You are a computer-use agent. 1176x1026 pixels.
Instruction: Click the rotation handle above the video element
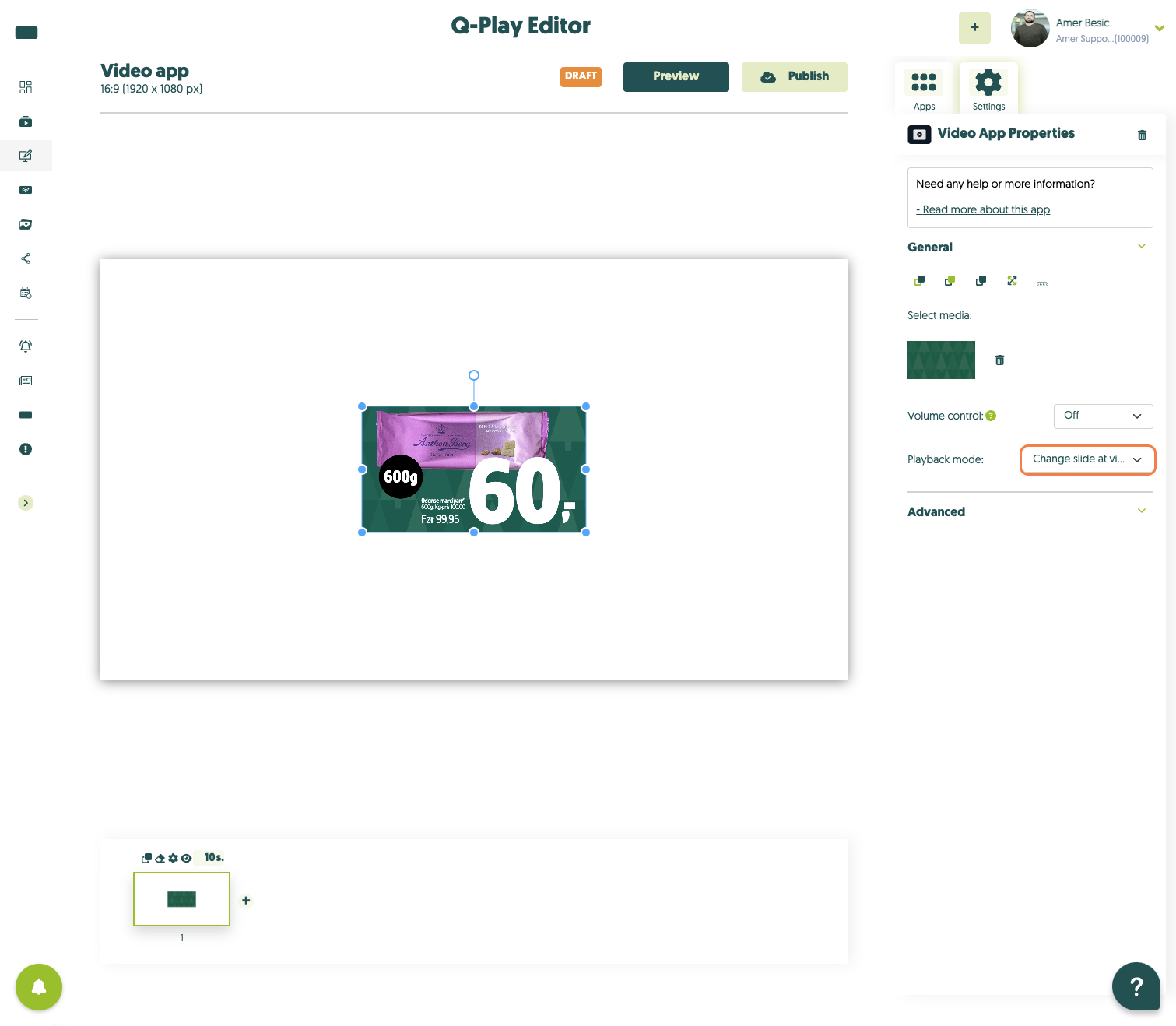coord(474,375)
